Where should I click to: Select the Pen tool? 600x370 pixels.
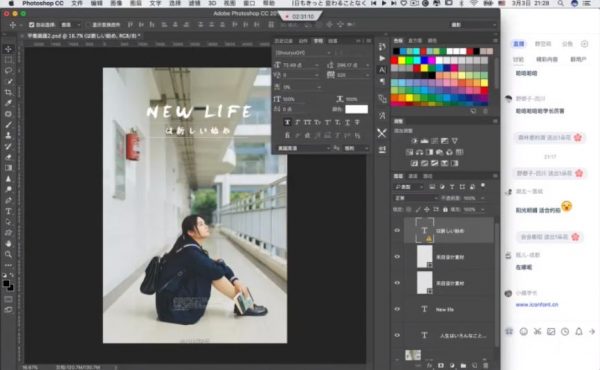(x=8, y=200)
